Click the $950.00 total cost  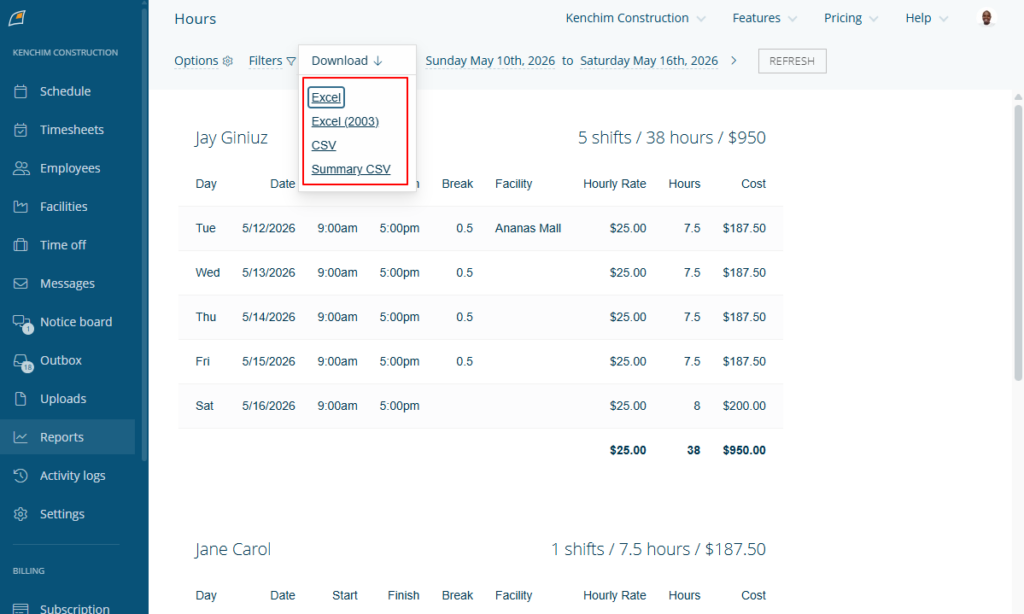point(744,451)
